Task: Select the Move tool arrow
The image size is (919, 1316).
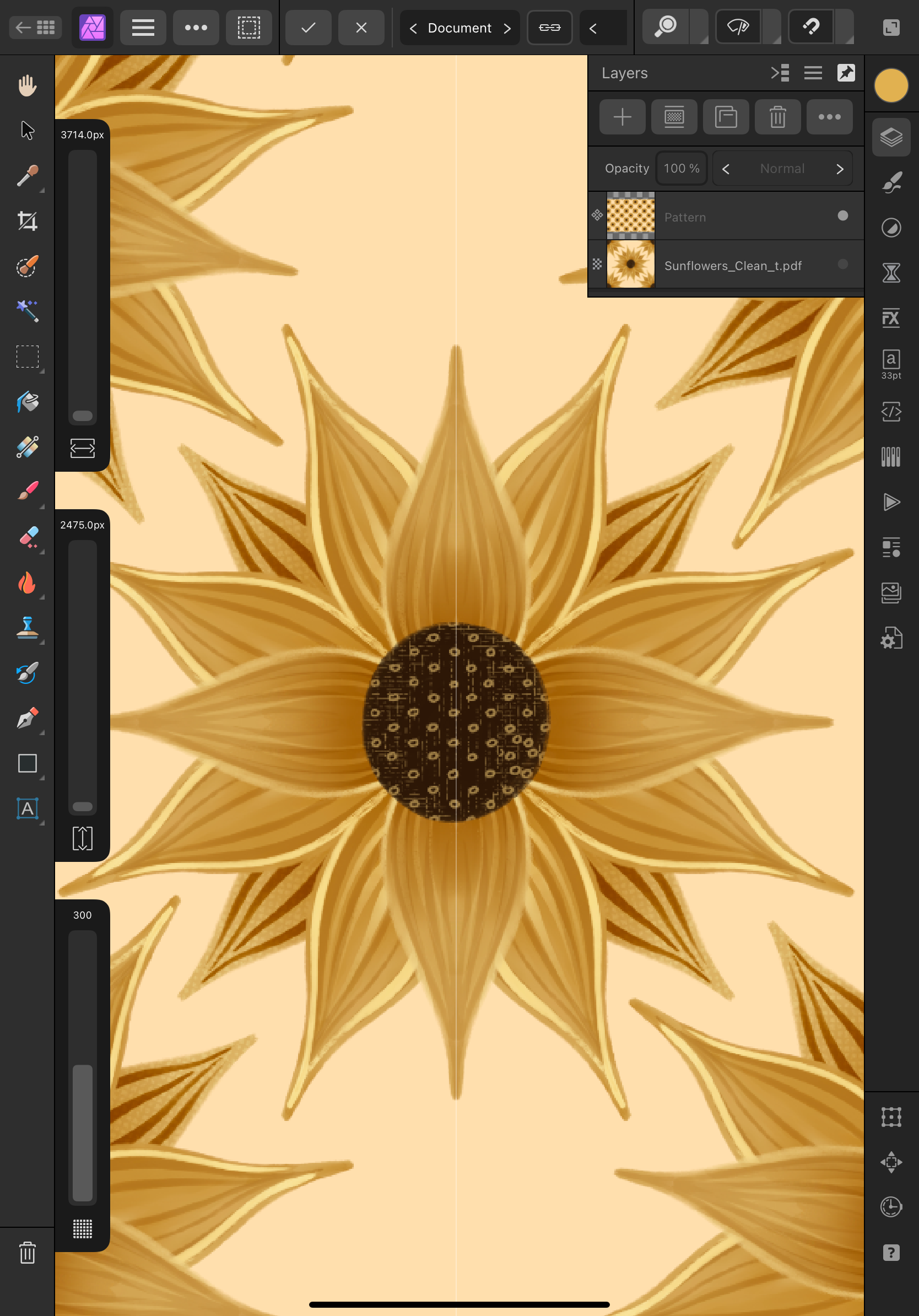Action: pos(27,131)
